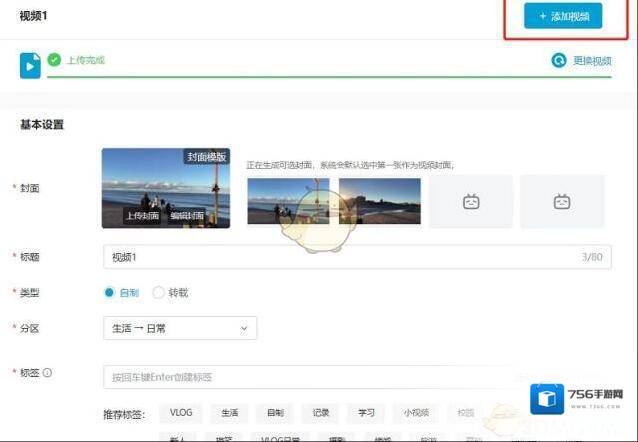Click the replace video refresh icon
Viewport: 638px width, 442px height.
point(558,60)
